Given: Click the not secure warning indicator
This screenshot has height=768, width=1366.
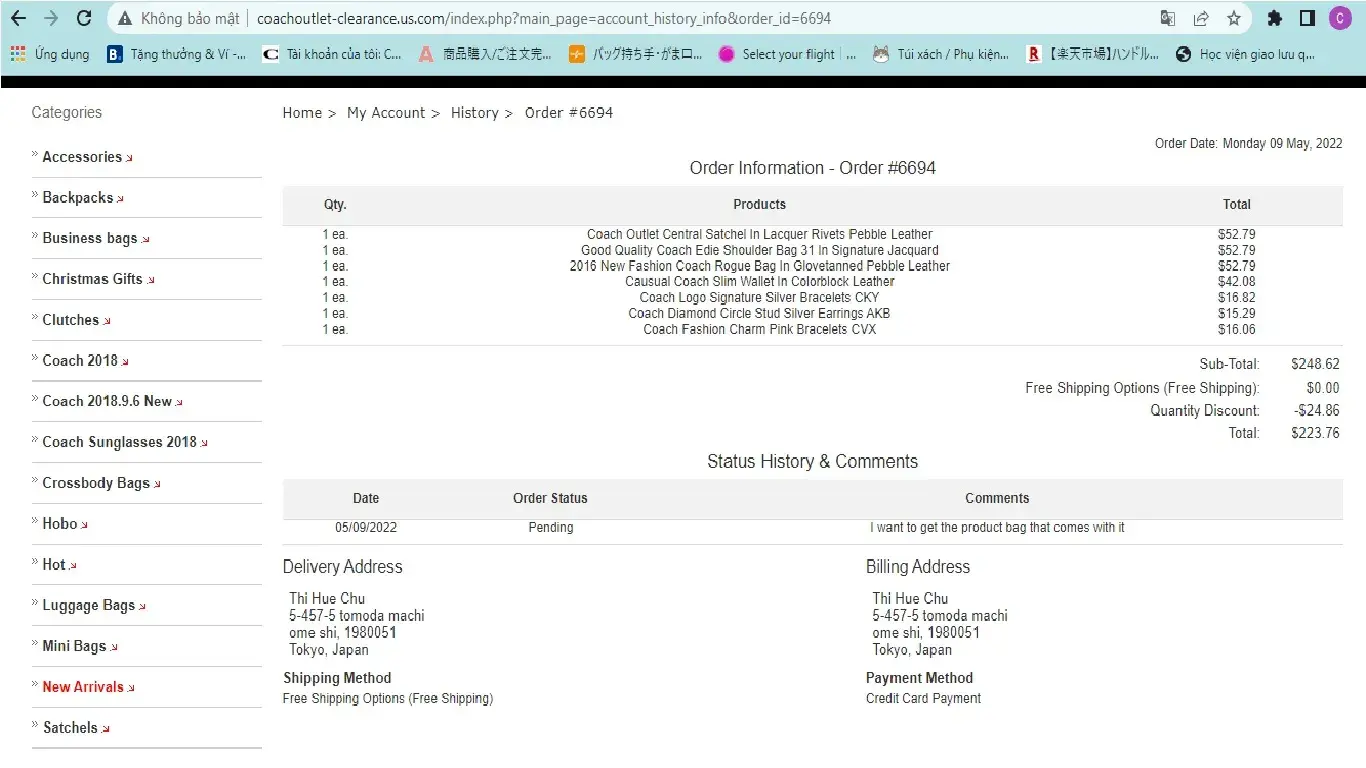Looking at the screenshot, I should tap(178, 18).
